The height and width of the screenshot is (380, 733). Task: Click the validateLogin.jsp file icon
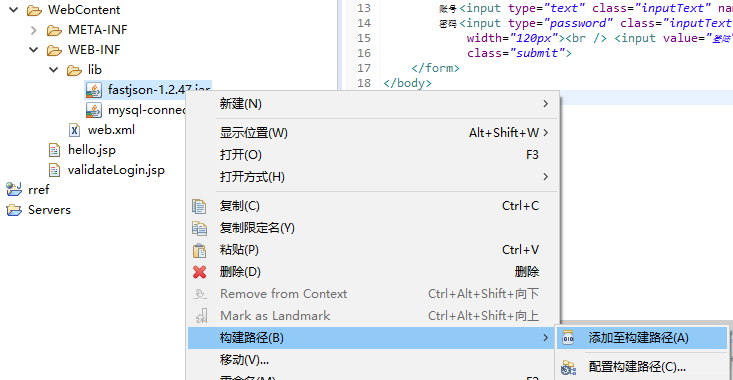click(x=54, y=170)
